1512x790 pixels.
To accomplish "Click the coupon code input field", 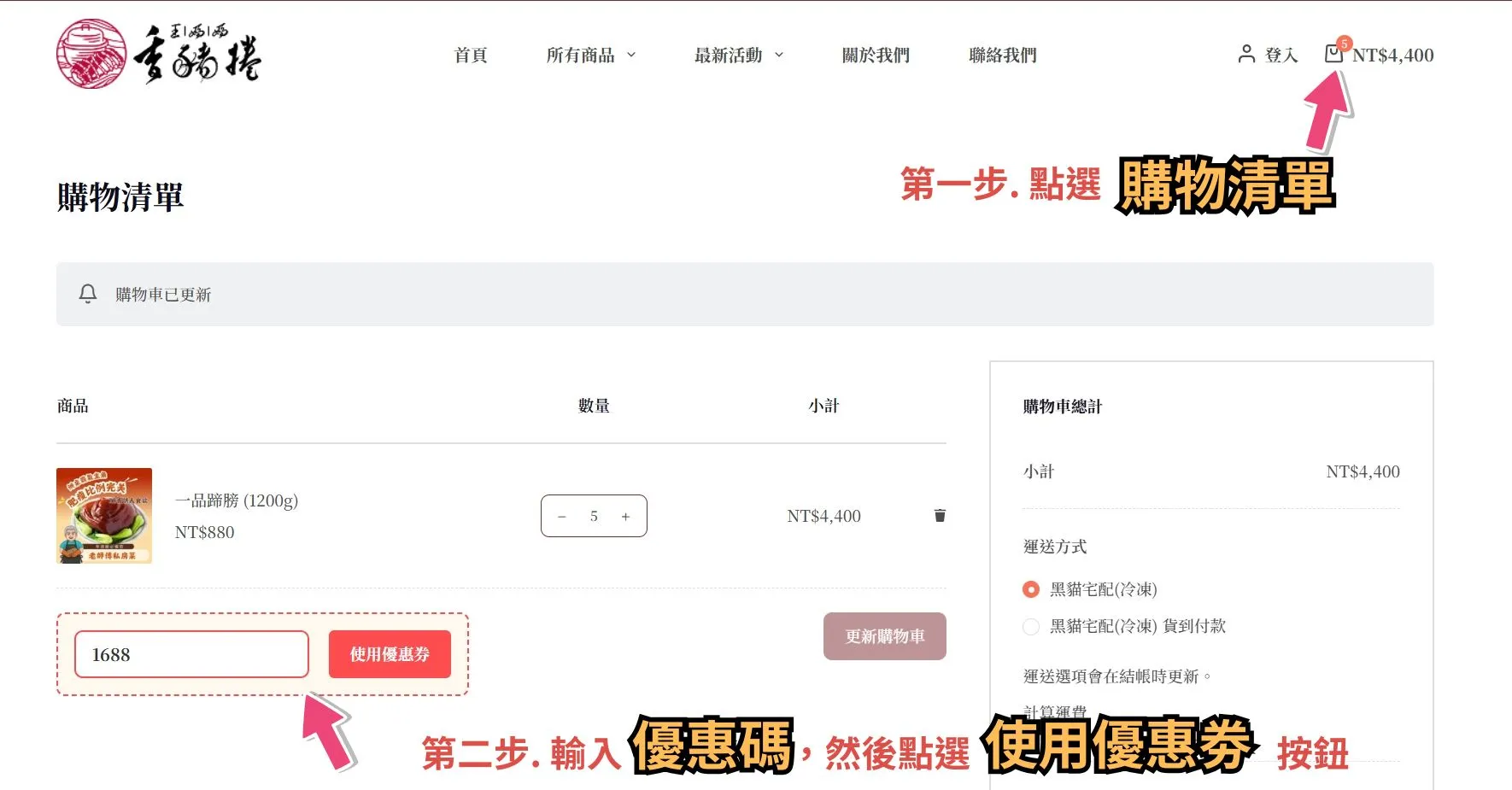I will (191, 654).
